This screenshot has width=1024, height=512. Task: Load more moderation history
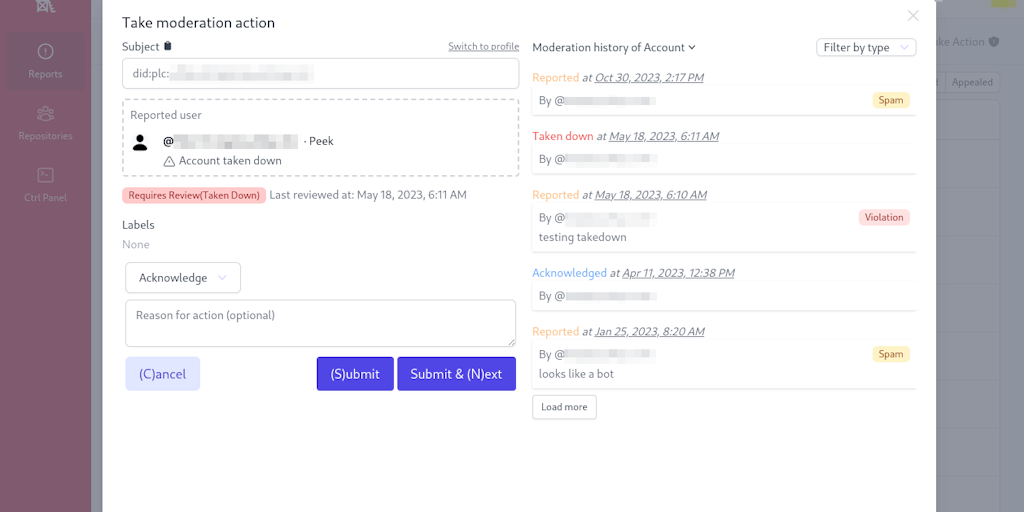click(x=564, y=407)
